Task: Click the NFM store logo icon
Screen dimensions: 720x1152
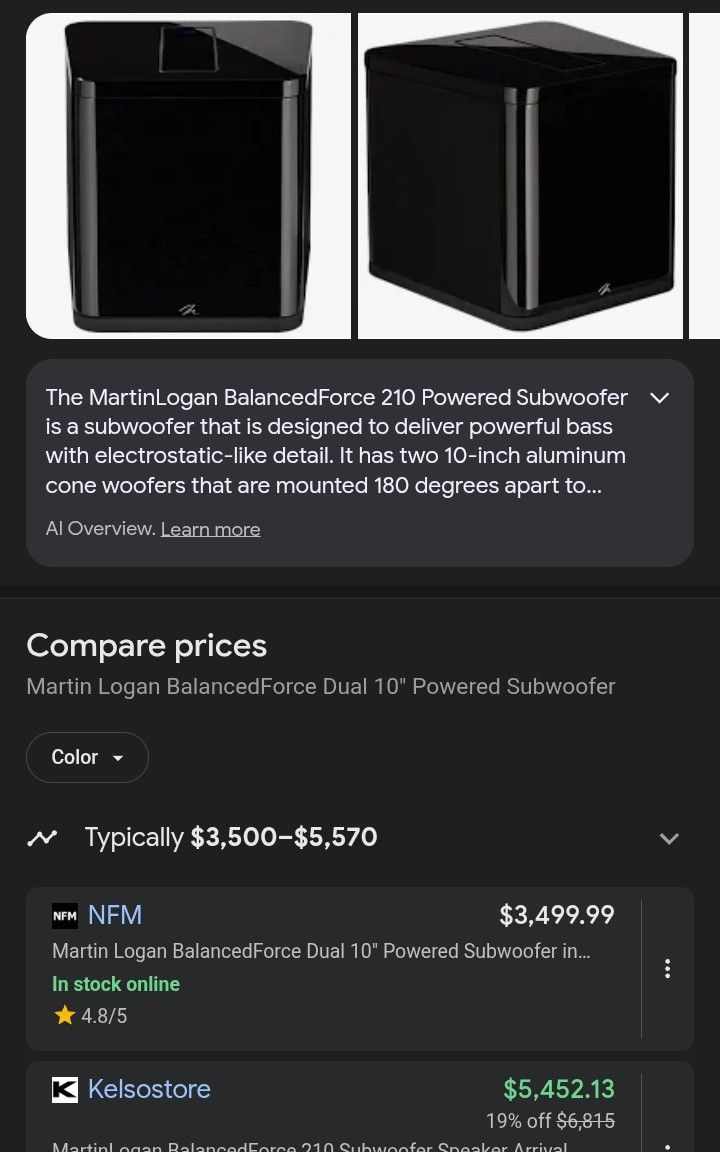Action: click(65, 915)
